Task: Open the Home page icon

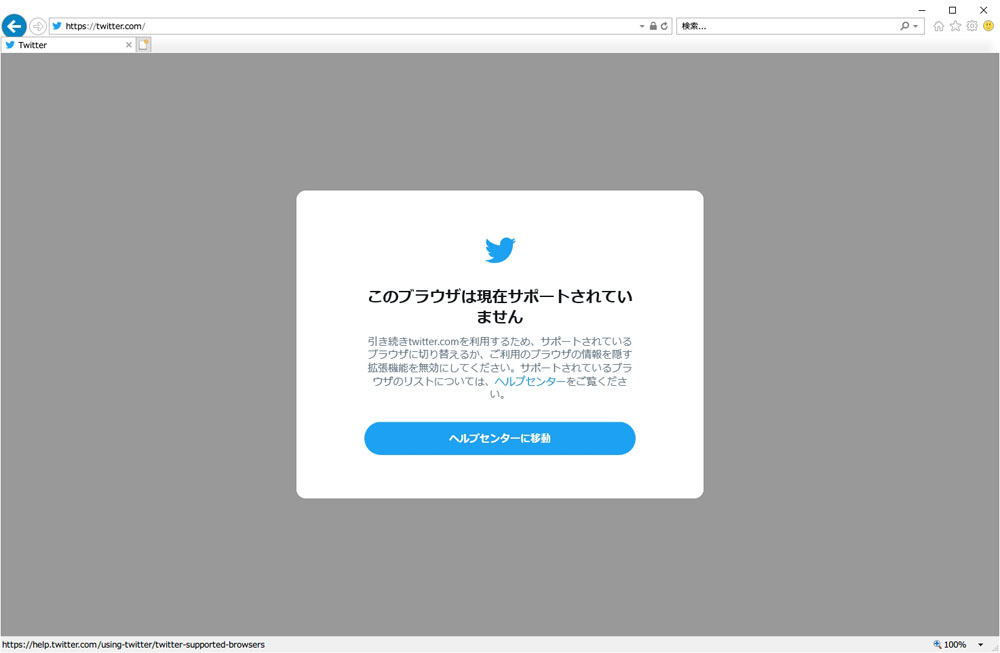Action: point(939,26)
